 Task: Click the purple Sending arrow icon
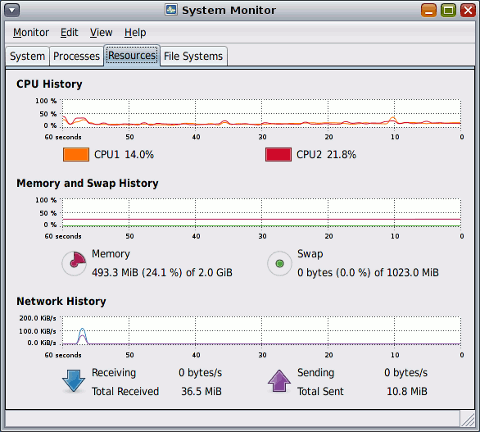pos(279,381)
